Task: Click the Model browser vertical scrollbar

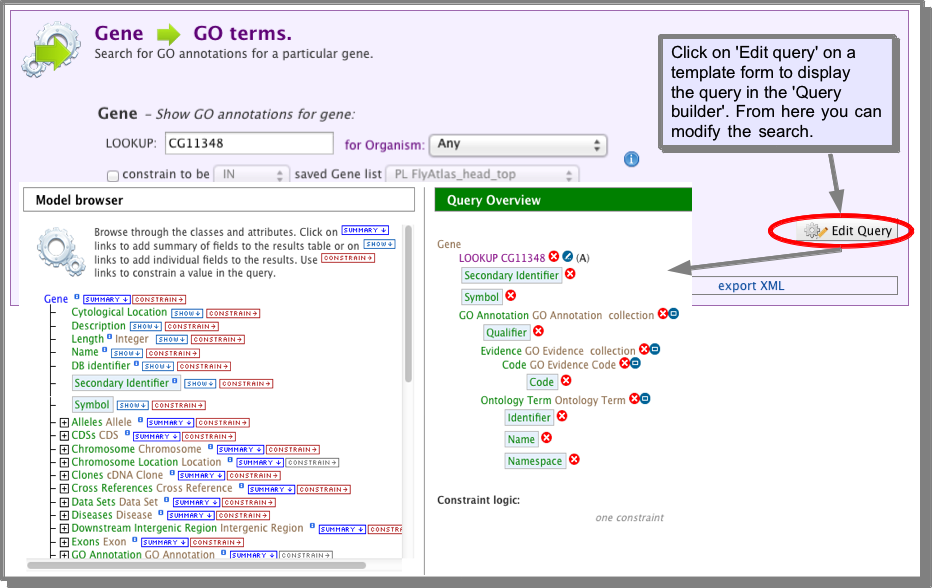Action: 408,303
